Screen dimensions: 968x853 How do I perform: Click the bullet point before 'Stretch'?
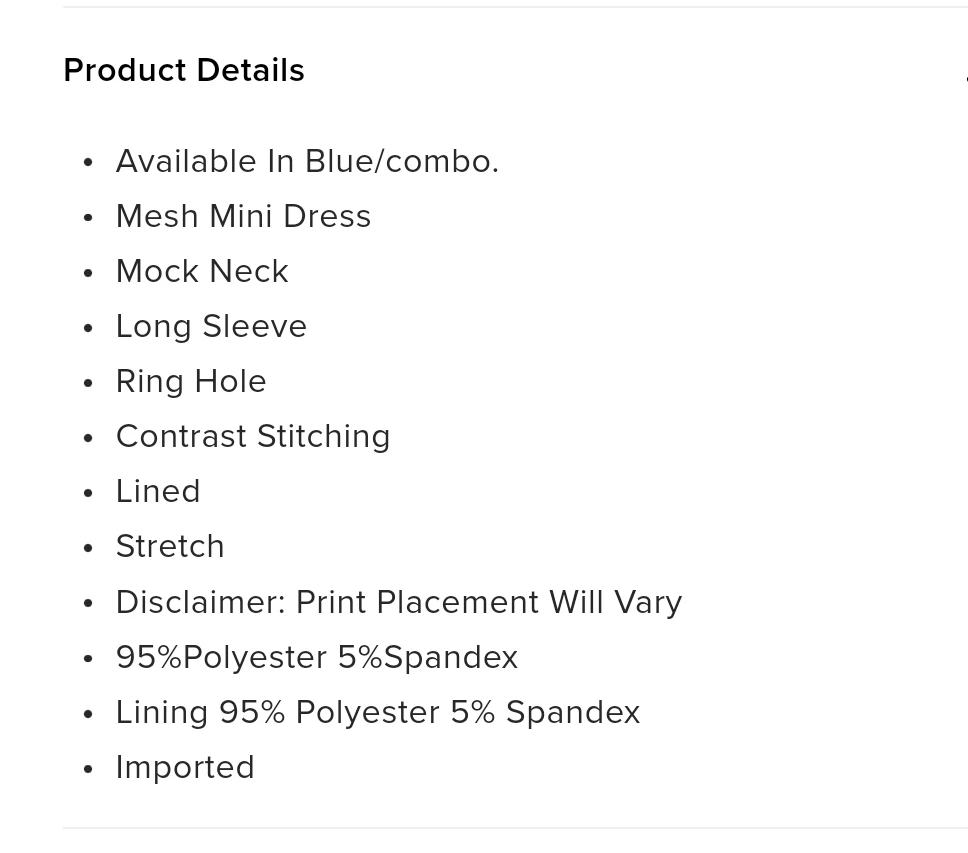coord(88,548)
